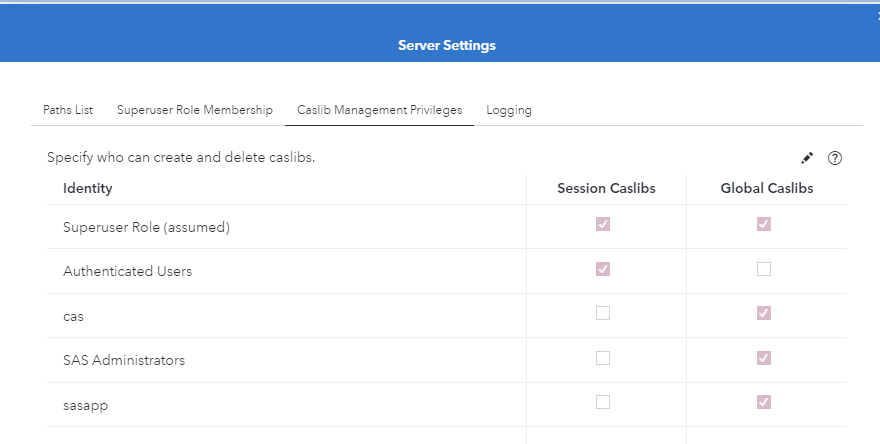Go to the Logging tab
The width and height of the screenshot is (880, 444).
[x=509, y=110]
